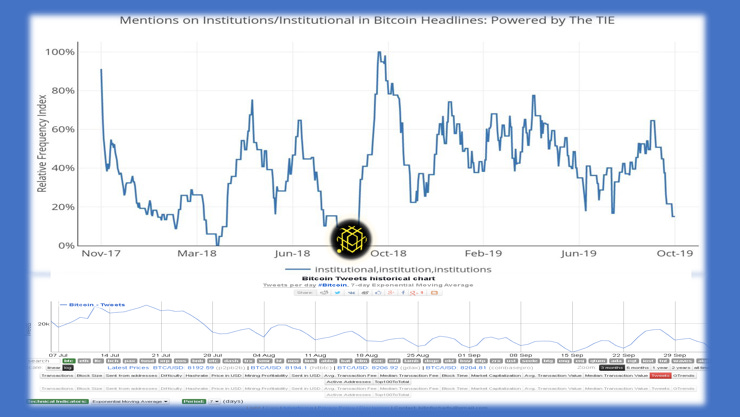
Task: Select the red highlighted Tweets tab
Action: pos(661,375)
